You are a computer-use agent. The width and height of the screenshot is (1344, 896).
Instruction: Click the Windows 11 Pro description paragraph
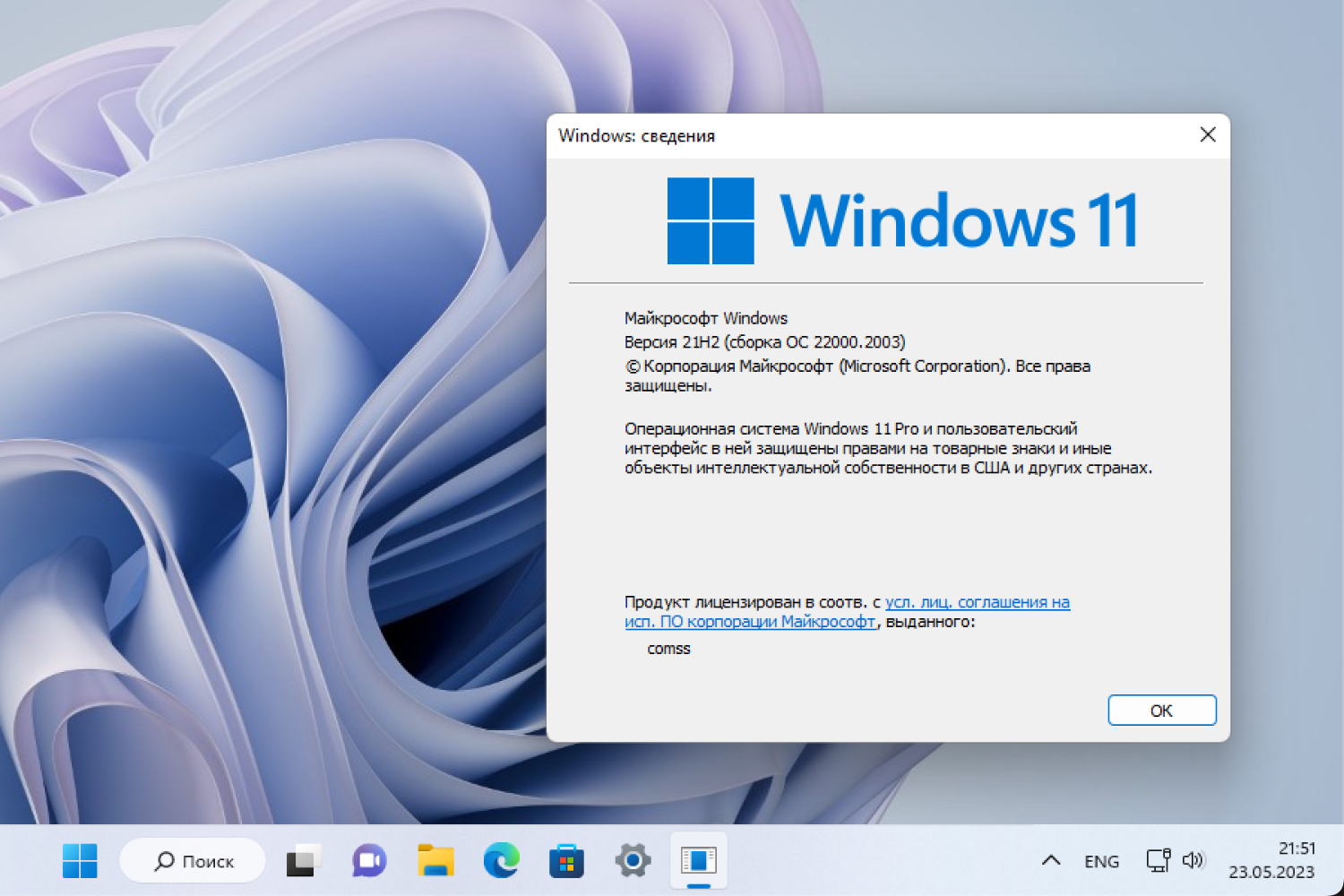tap(888, 448)
